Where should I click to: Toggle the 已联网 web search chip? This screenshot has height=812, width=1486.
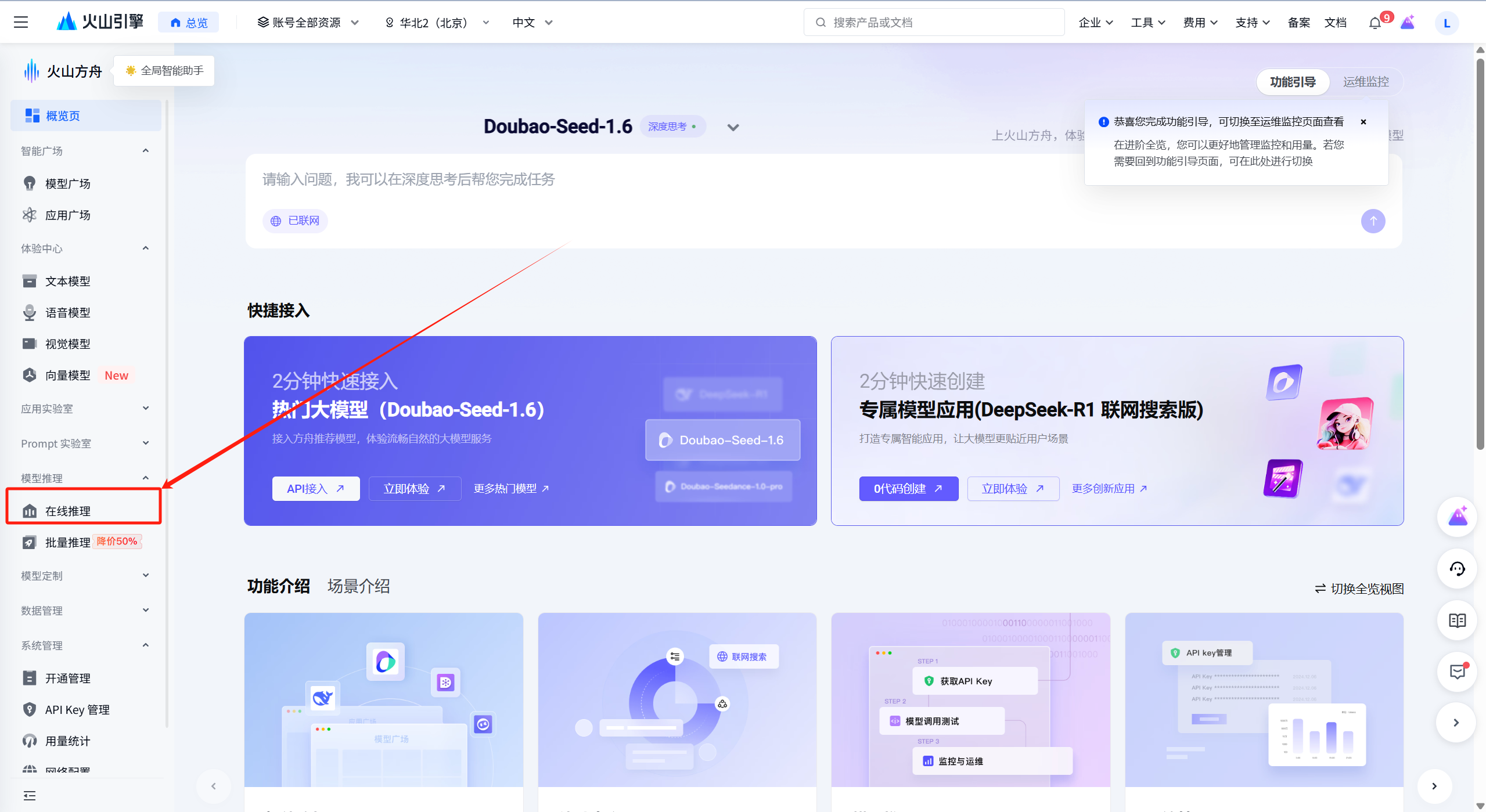(x=295, y=221)
